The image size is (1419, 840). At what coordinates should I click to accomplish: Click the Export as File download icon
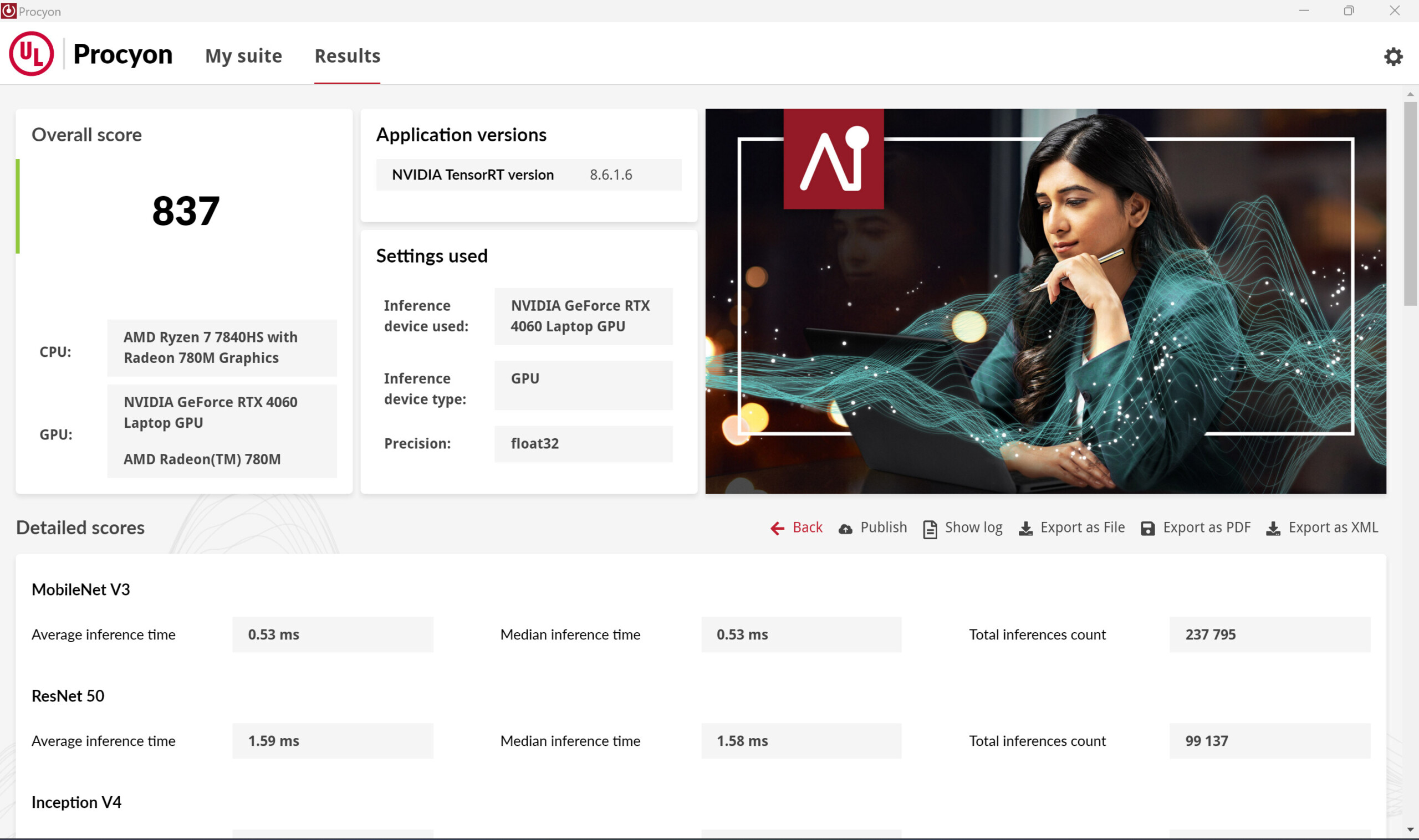pyautogui.click(x=1025, y=529)
